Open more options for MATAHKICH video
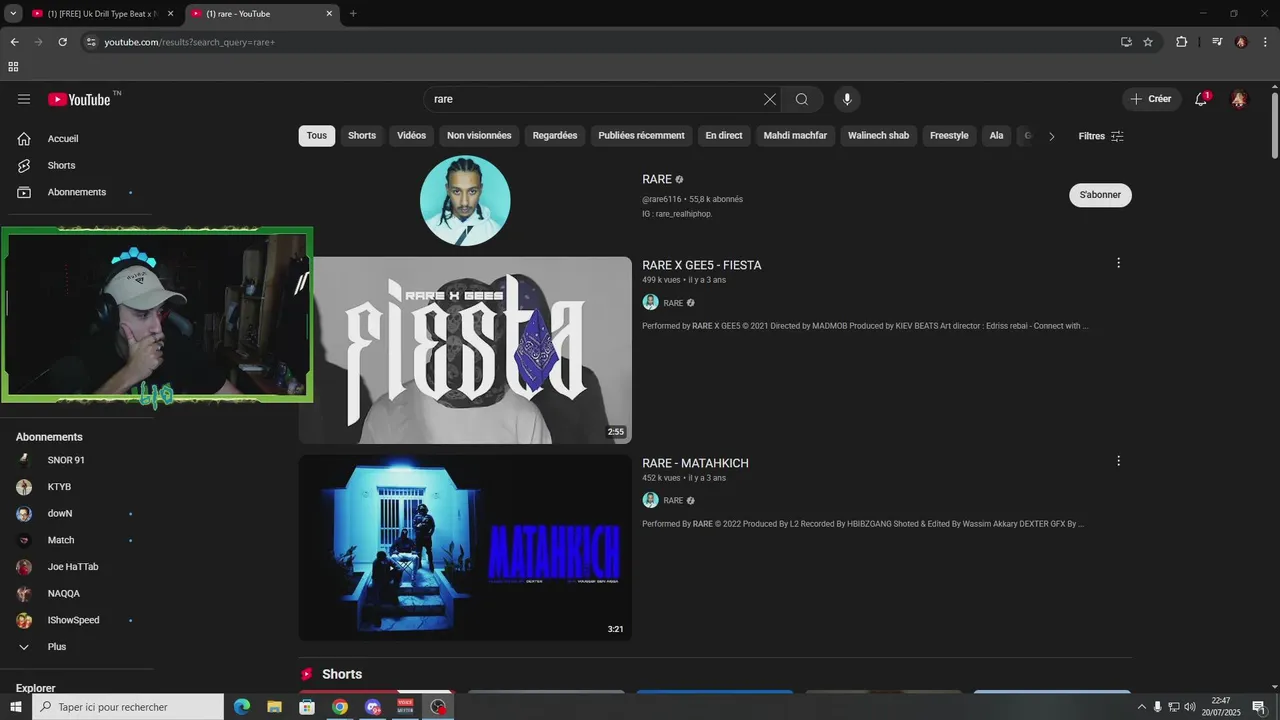This screenshot has height=720, width=1280. pyautogui.click(x=1118, y=461)
